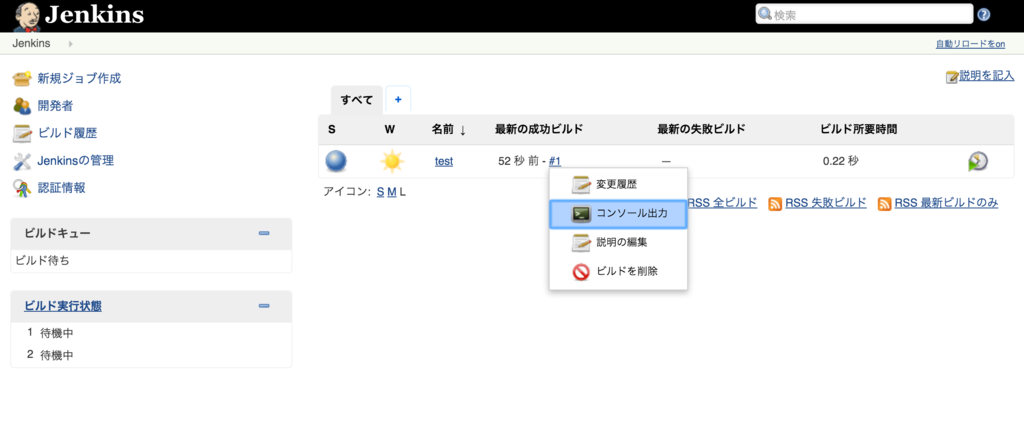Sort by ビルド所要時間 column header

point(859,129)
